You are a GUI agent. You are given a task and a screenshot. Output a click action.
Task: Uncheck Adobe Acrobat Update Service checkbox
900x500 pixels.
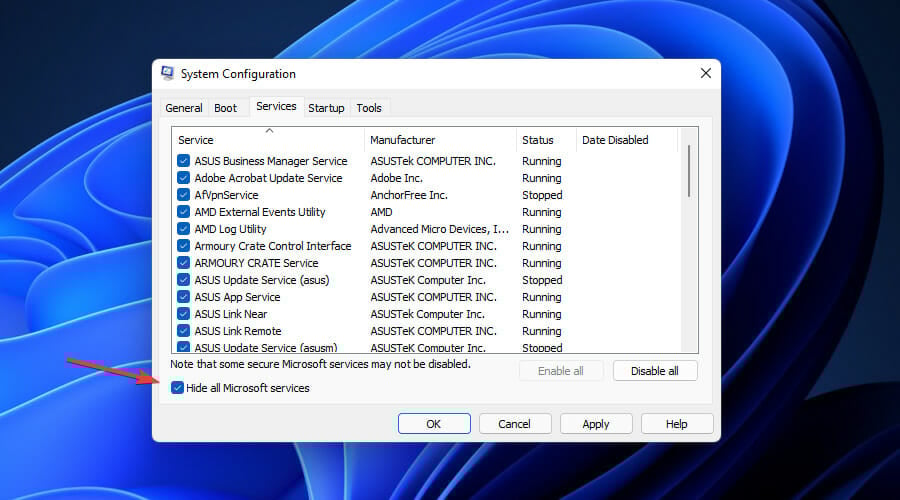pyautogui.click(x=183, y=178)
